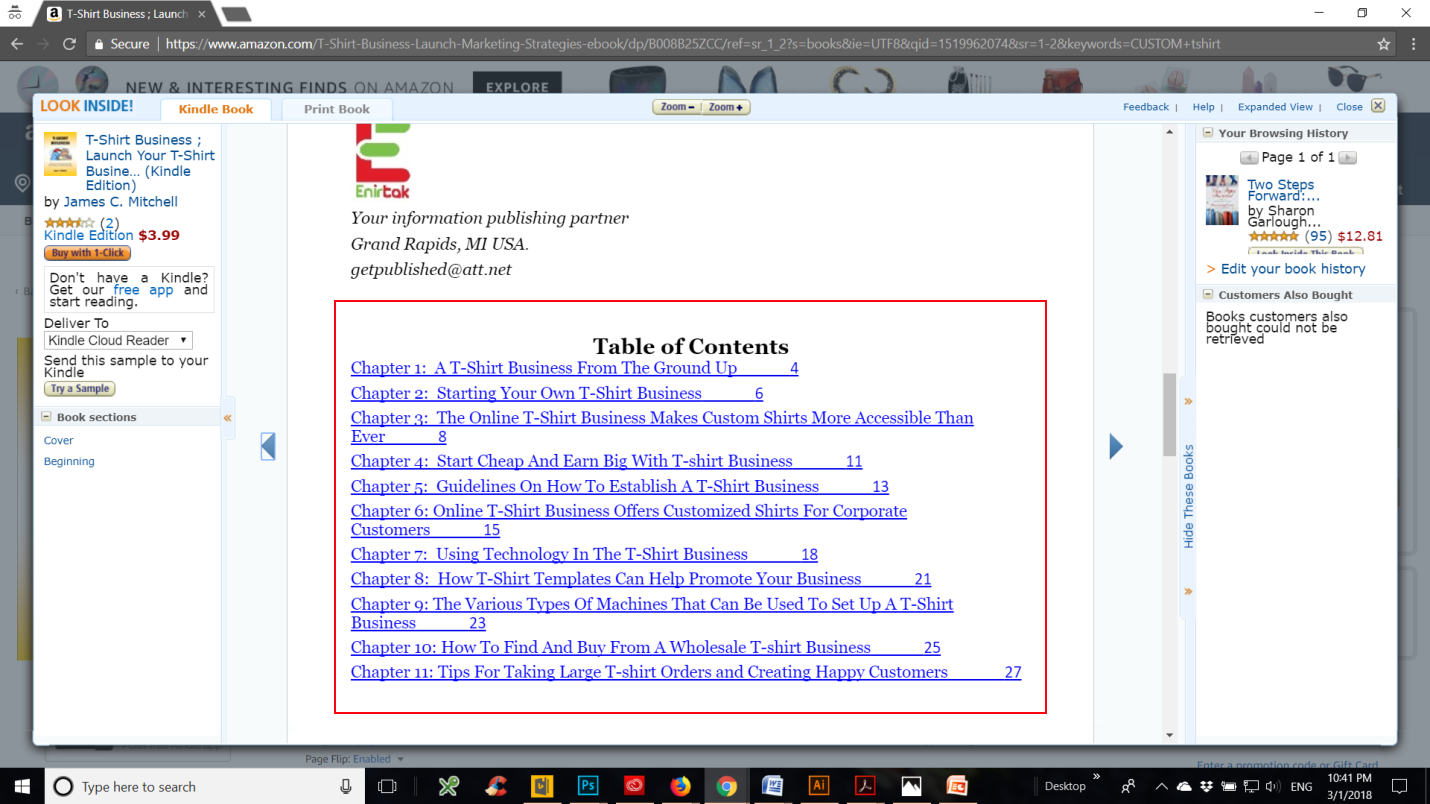Open James C. Mitchell author link
Screen dimensions: 1430x804
point(121,202)
